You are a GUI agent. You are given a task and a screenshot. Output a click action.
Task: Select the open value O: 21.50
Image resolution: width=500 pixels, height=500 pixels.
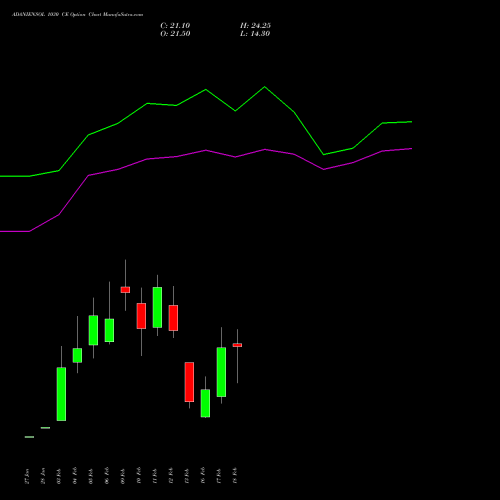pyautogui.click(x=175, y=34)
